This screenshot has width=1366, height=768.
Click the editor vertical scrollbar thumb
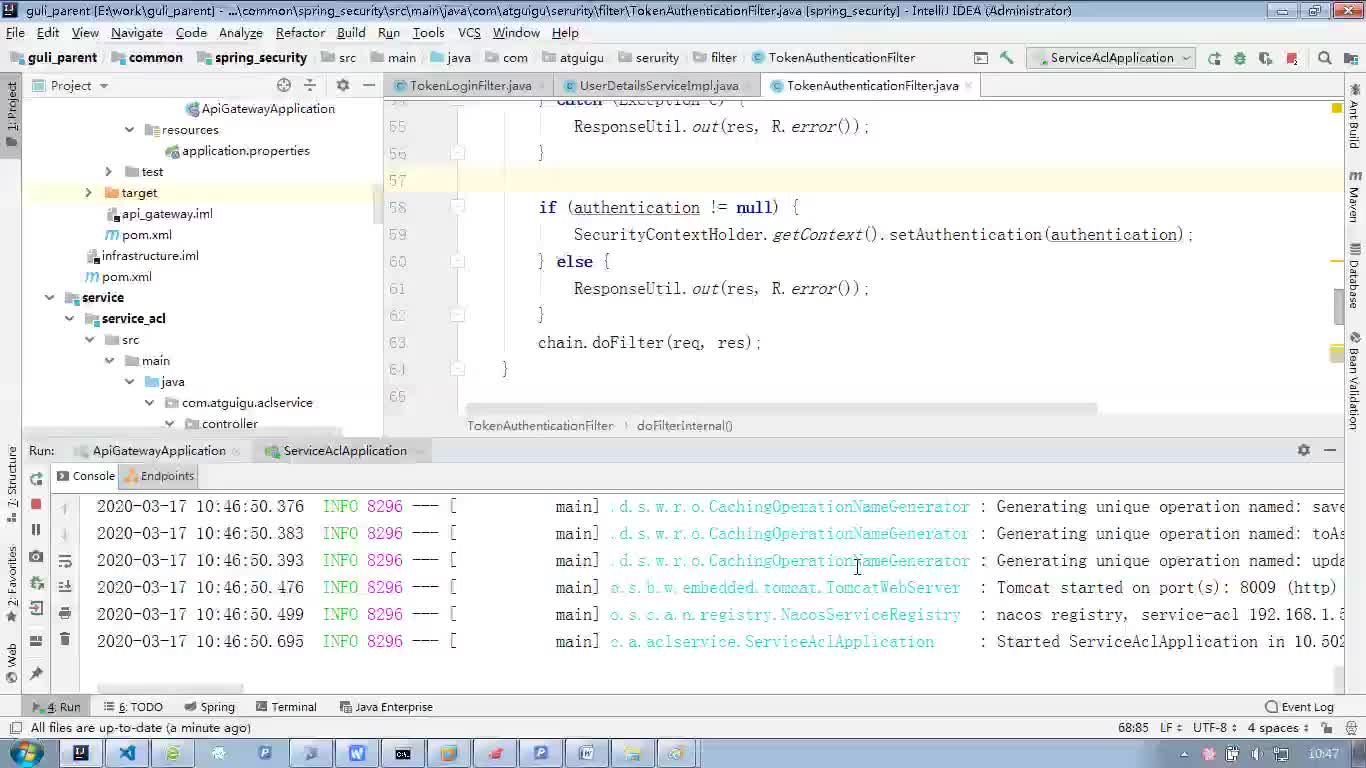[1339, 306]
